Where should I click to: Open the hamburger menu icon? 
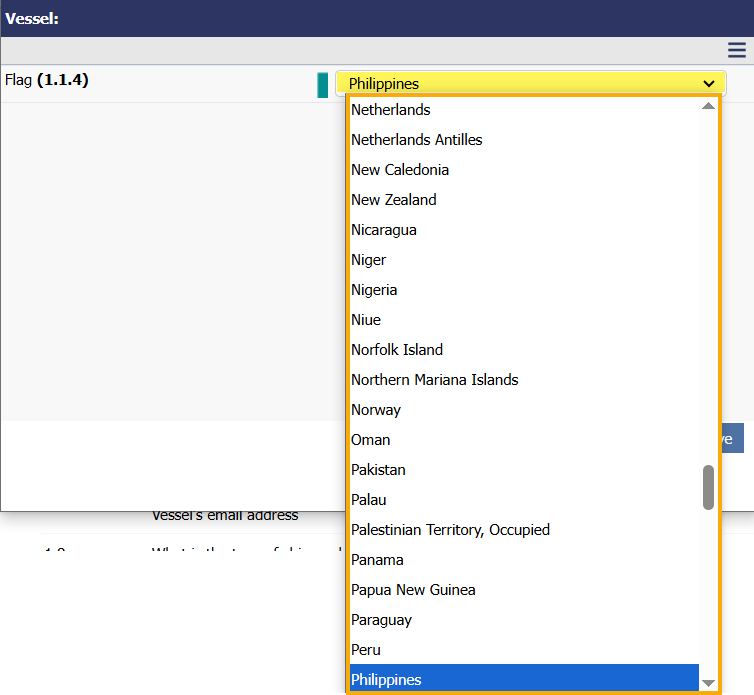point(736,51)
